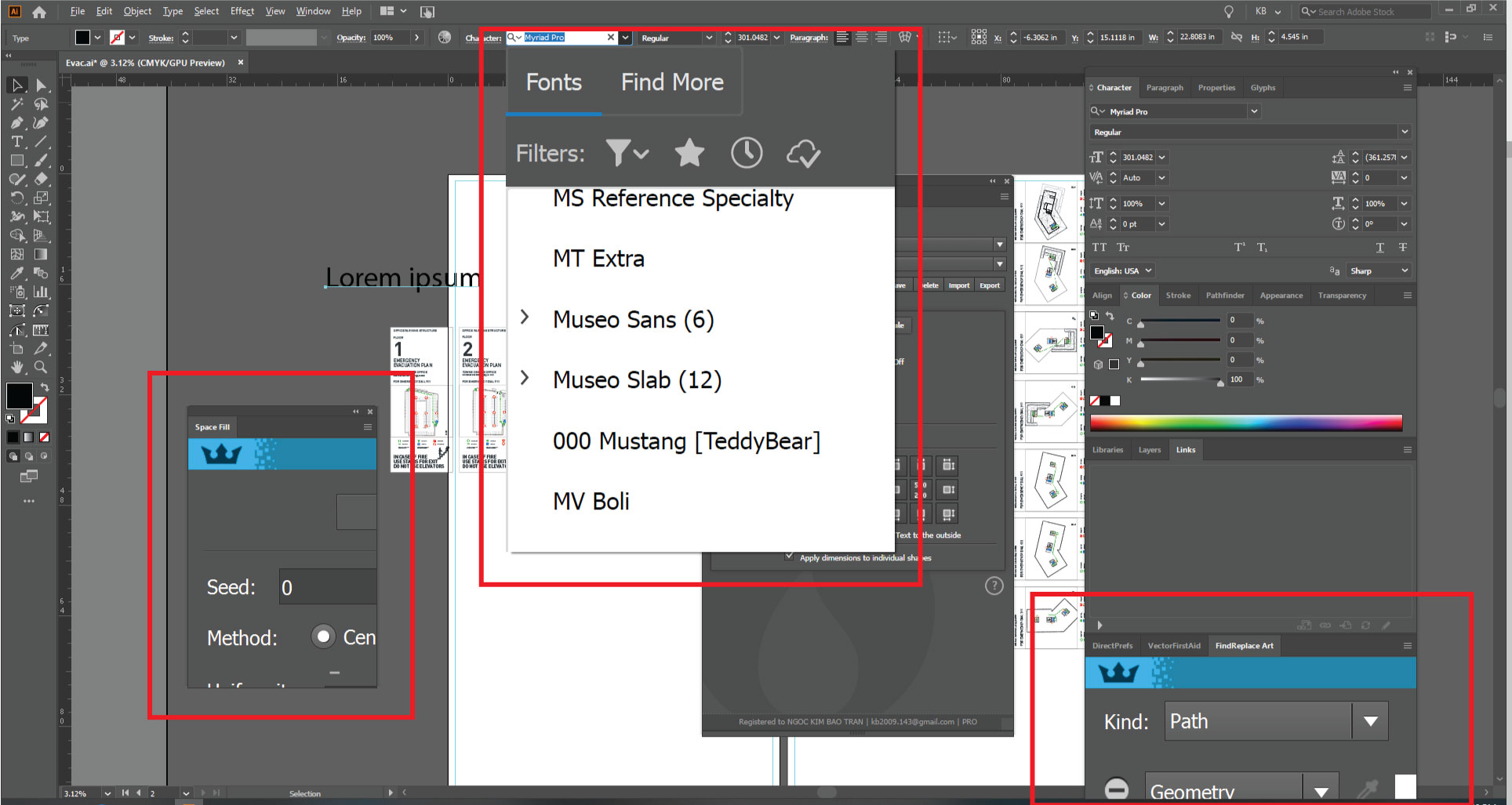Activate the Hand tool

[x=16, y=367]
